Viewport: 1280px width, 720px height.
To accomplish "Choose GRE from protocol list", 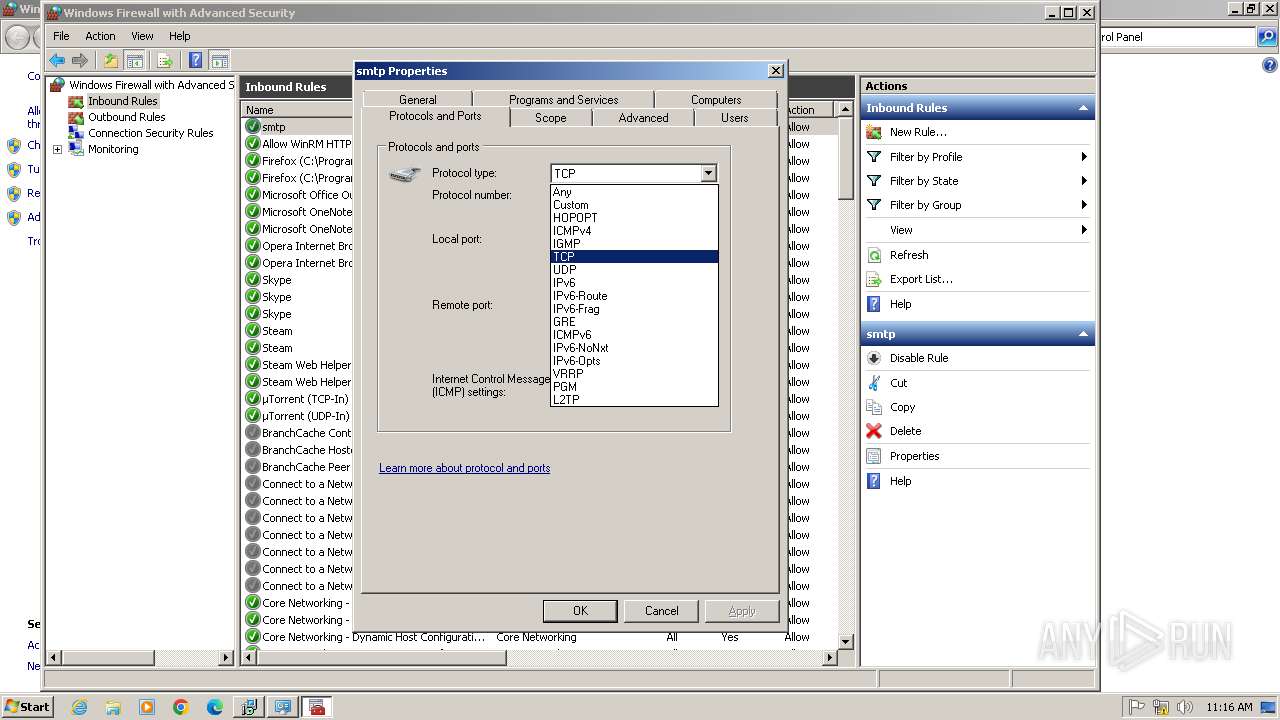I will 634,322.
